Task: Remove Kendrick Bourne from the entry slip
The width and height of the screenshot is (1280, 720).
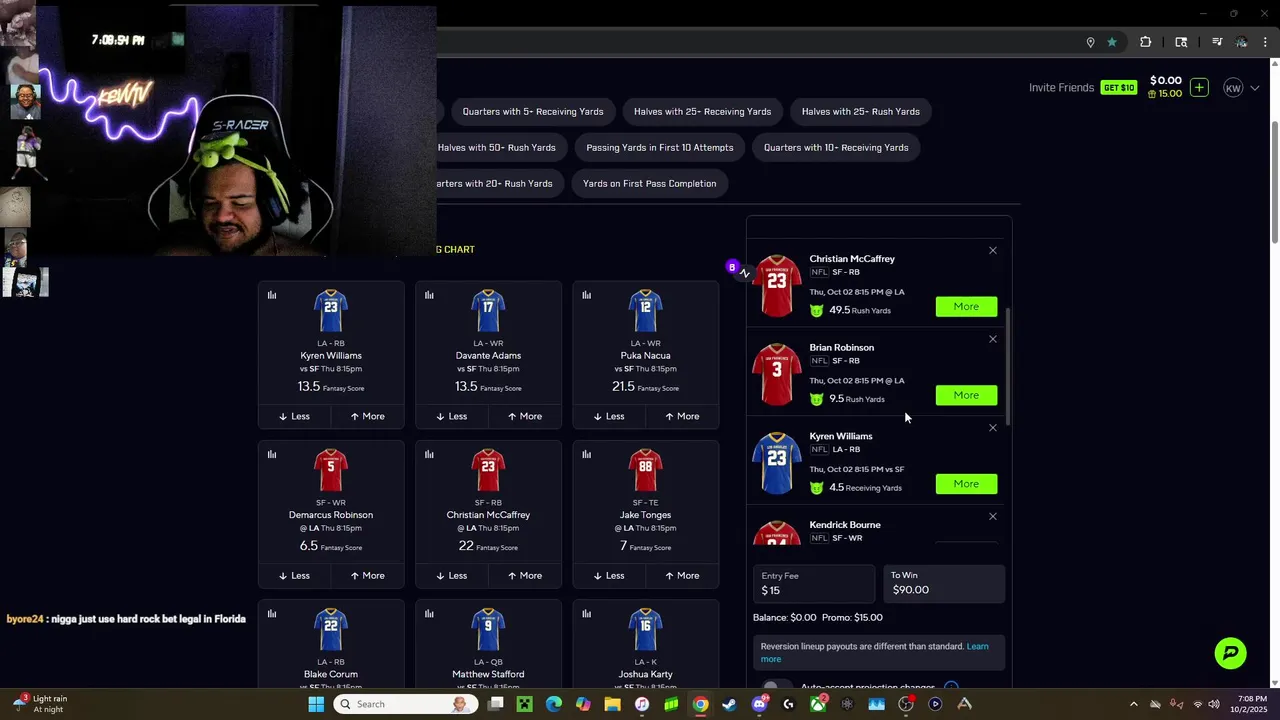Action: click(x=993, y=516)
